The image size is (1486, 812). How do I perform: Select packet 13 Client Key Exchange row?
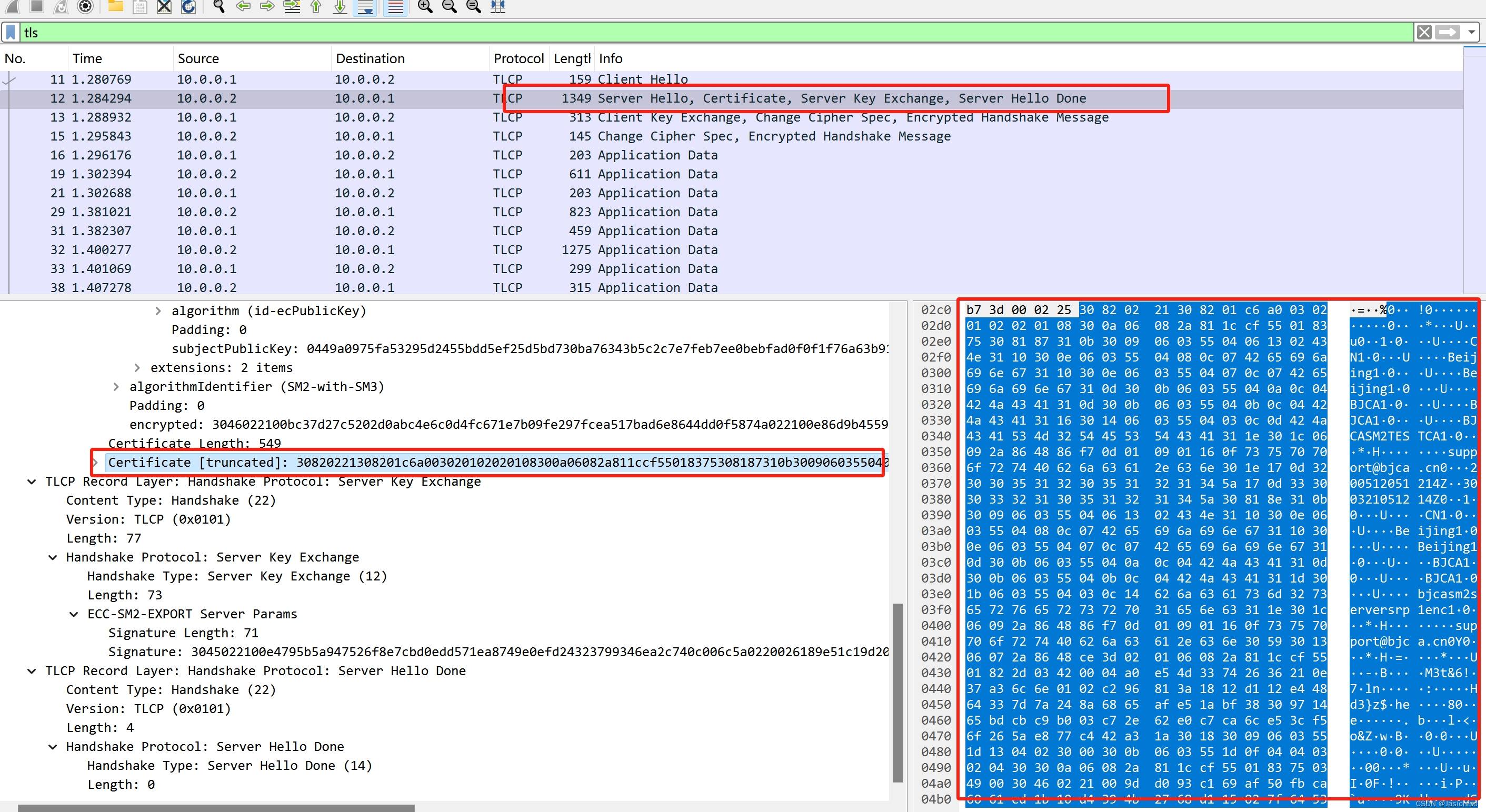[x=692, y=118]
